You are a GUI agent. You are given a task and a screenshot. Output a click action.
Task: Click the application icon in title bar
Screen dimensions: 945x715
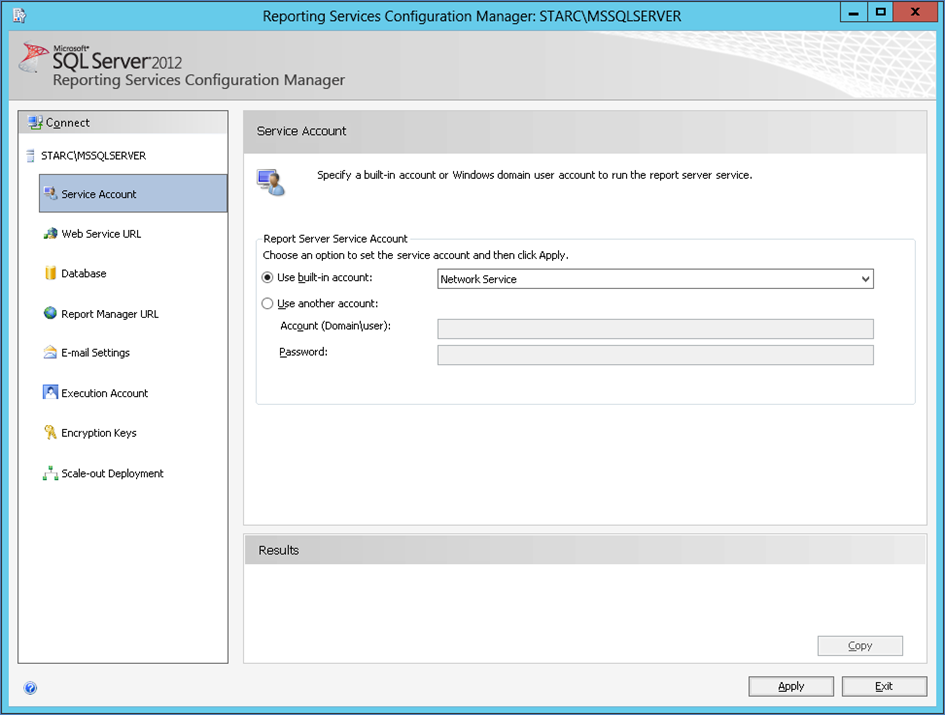pyautogui.click(x=19, y=16)
